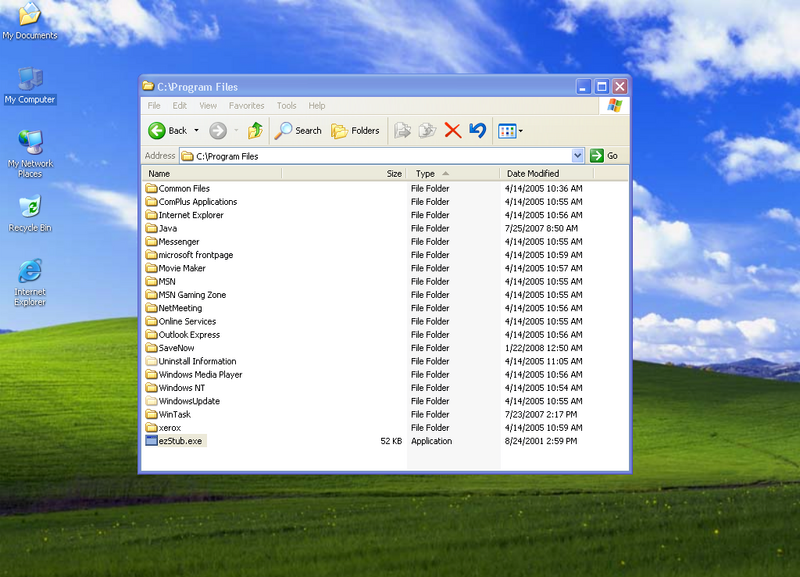Image resolution: width=800 pixels, height=577 pixels.
Task: Open the Search pane
Action: point(298,131)
